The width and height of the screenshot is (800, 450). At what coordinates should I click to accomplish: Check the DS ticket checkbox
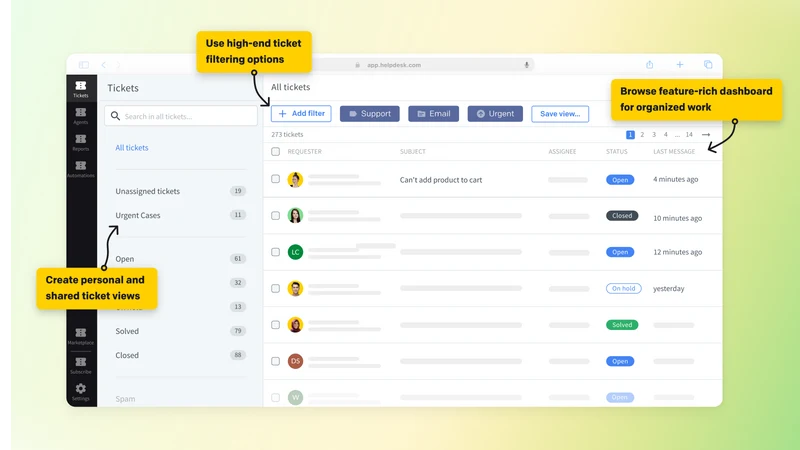276,361
